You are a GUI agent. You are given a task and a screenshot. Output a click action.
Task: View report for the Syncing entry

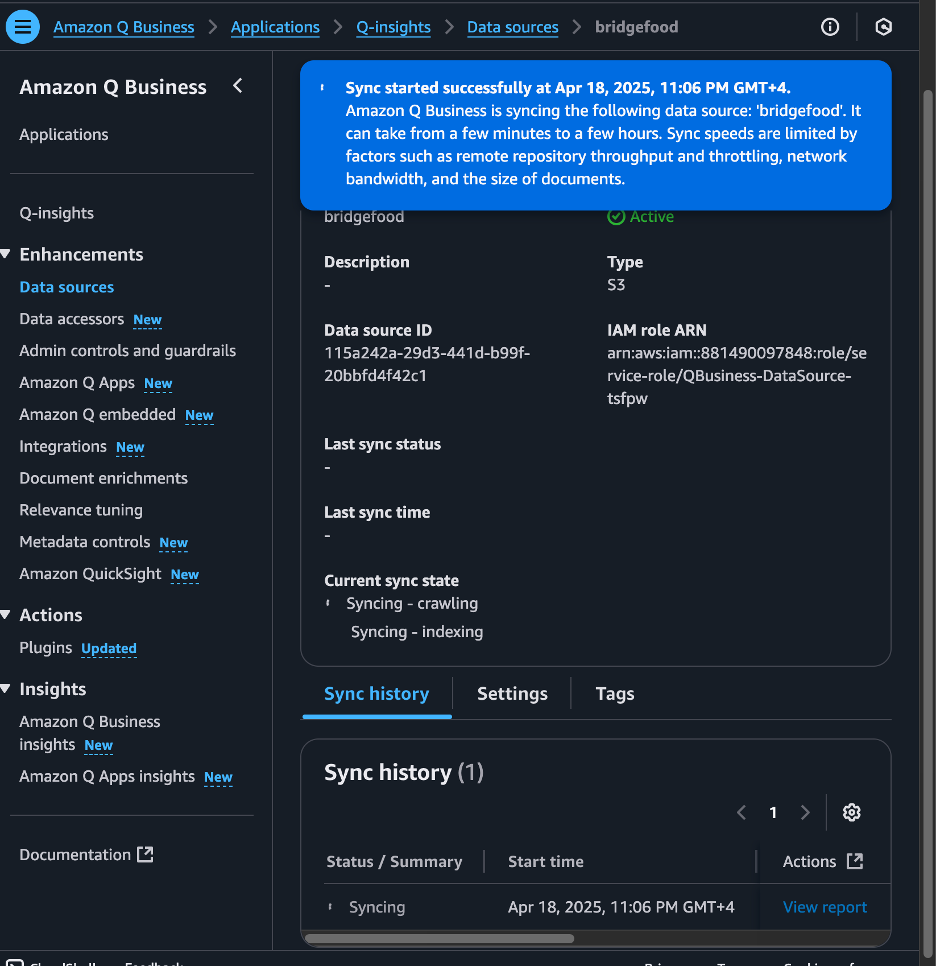click(x=824, y=907)
